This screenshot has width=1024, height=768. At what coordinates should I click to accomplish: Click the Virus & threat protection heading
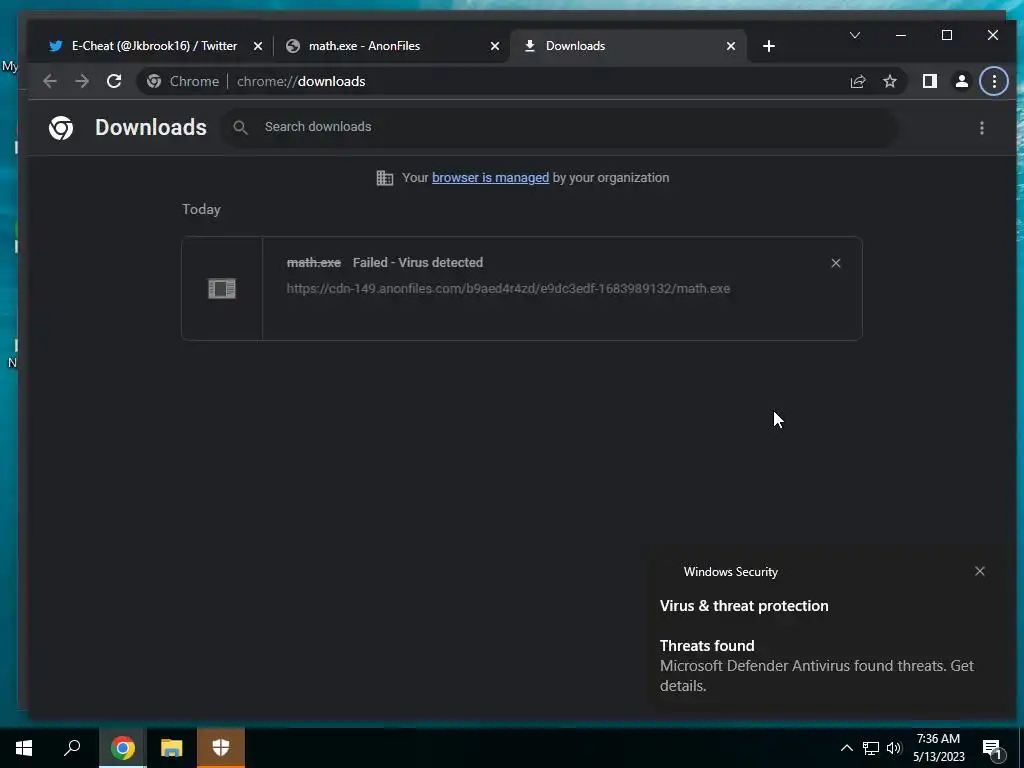pos(744,605)
